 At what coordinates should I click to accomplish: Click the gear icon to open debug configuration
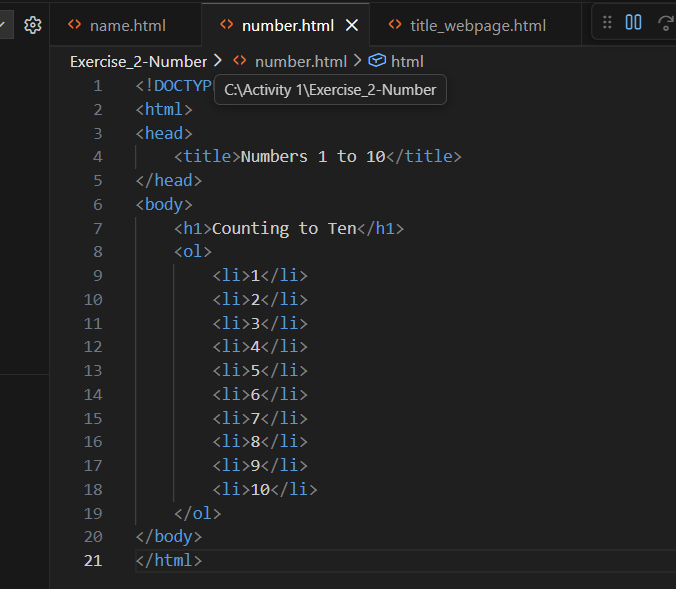pyautogui.click(x=32, y=25)
